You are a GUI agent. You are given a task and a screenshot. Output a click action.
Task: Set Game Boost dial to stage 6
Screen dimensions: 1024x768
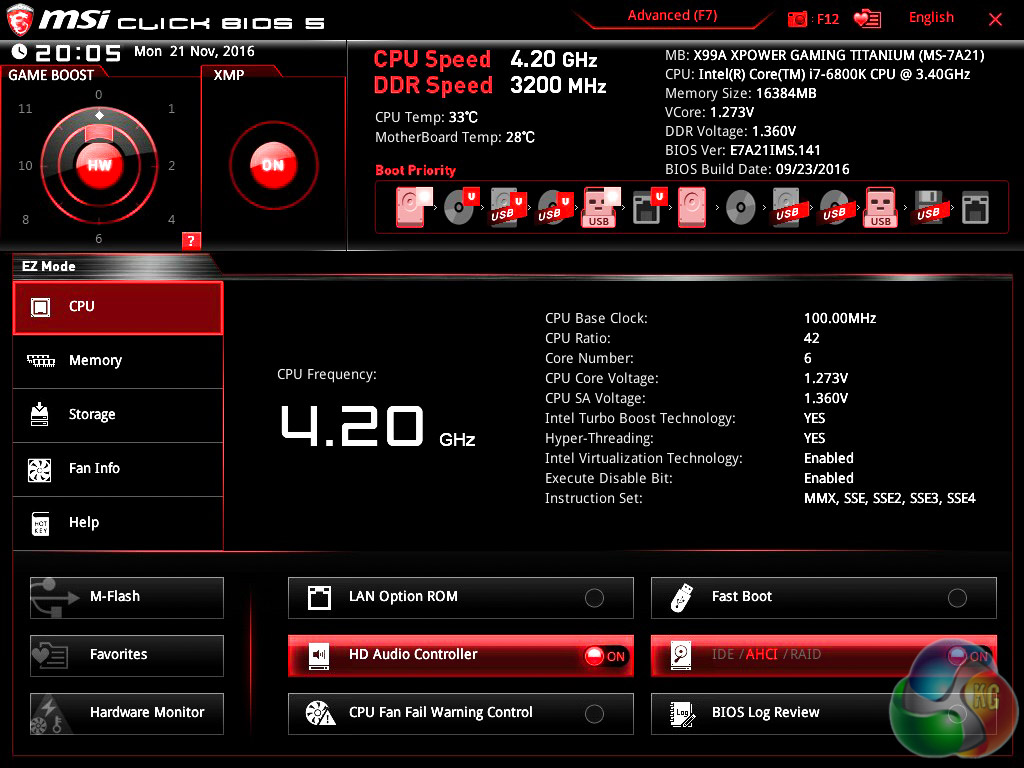[99, 238]
